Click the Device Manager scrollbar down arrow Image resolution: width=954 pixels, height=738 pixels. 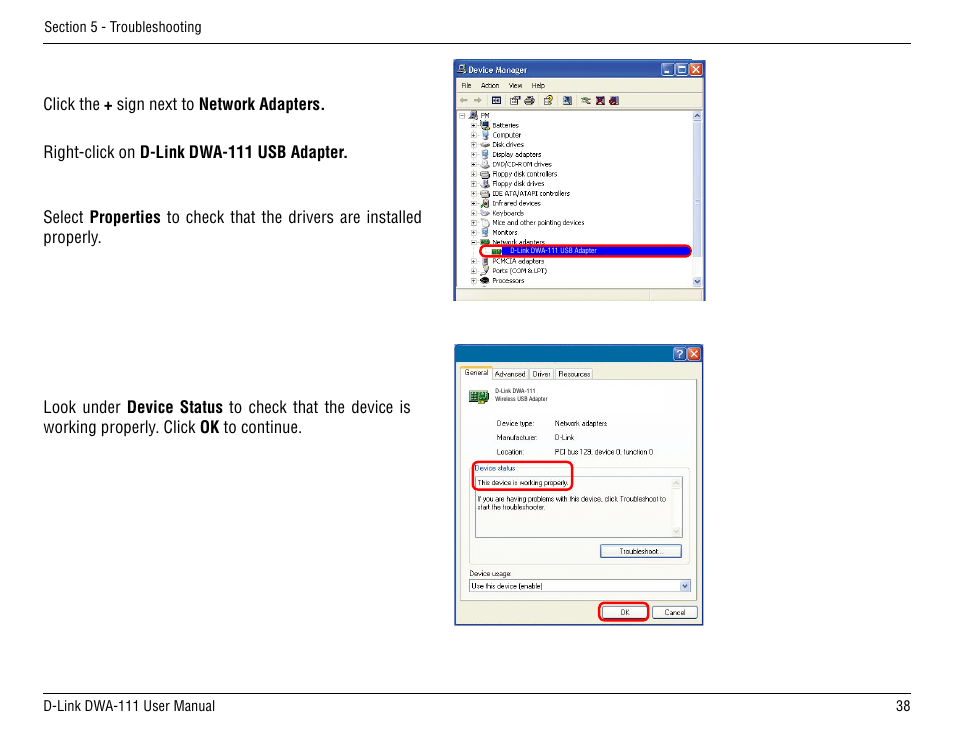(x=697, y=282)
